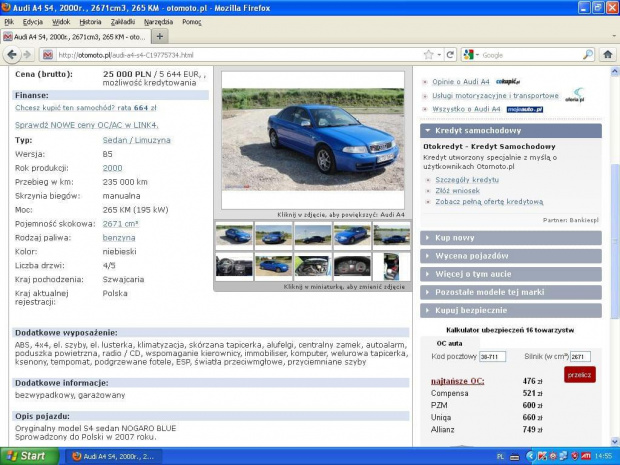The height and width of the screenshot is (465, 620).
Task: Expand the Więcej o tym aucie section
Action: [511, 274]
